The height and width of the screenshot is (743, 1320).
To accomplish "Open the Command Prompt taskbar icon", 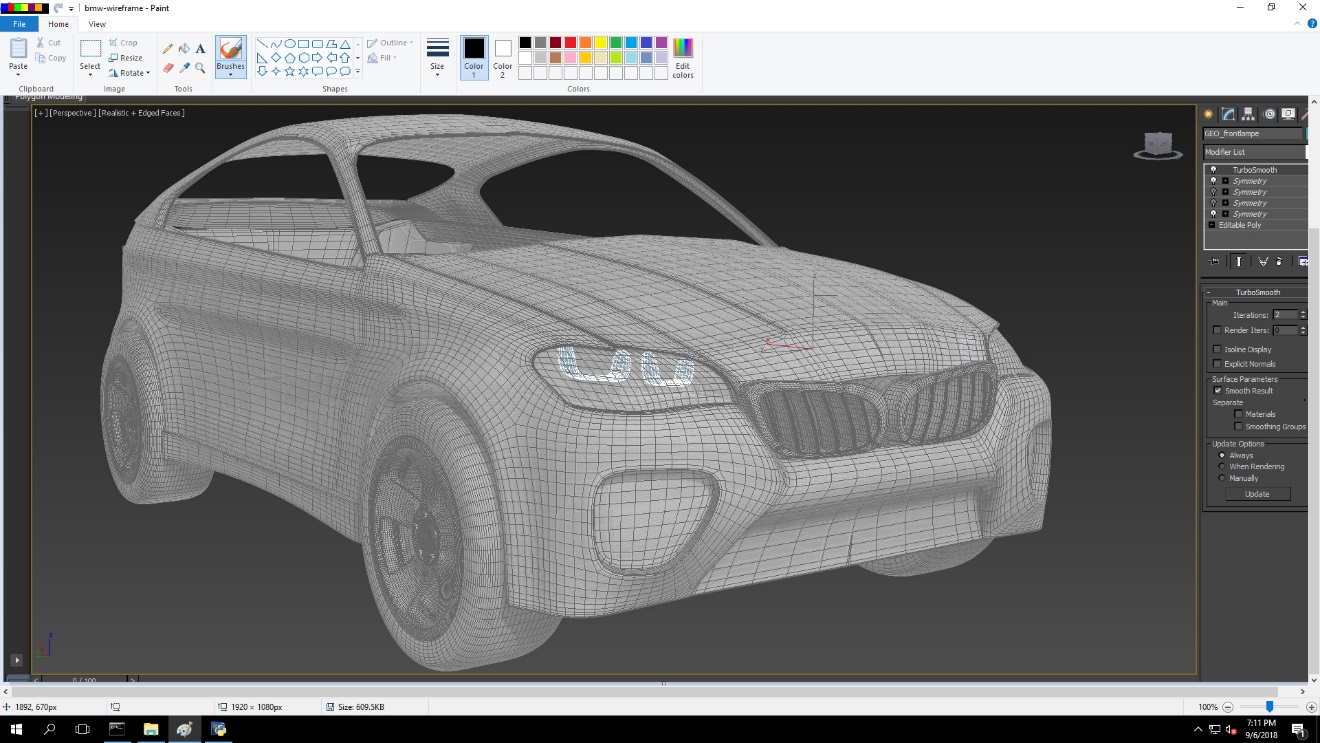I will click(x=117, y=729).
